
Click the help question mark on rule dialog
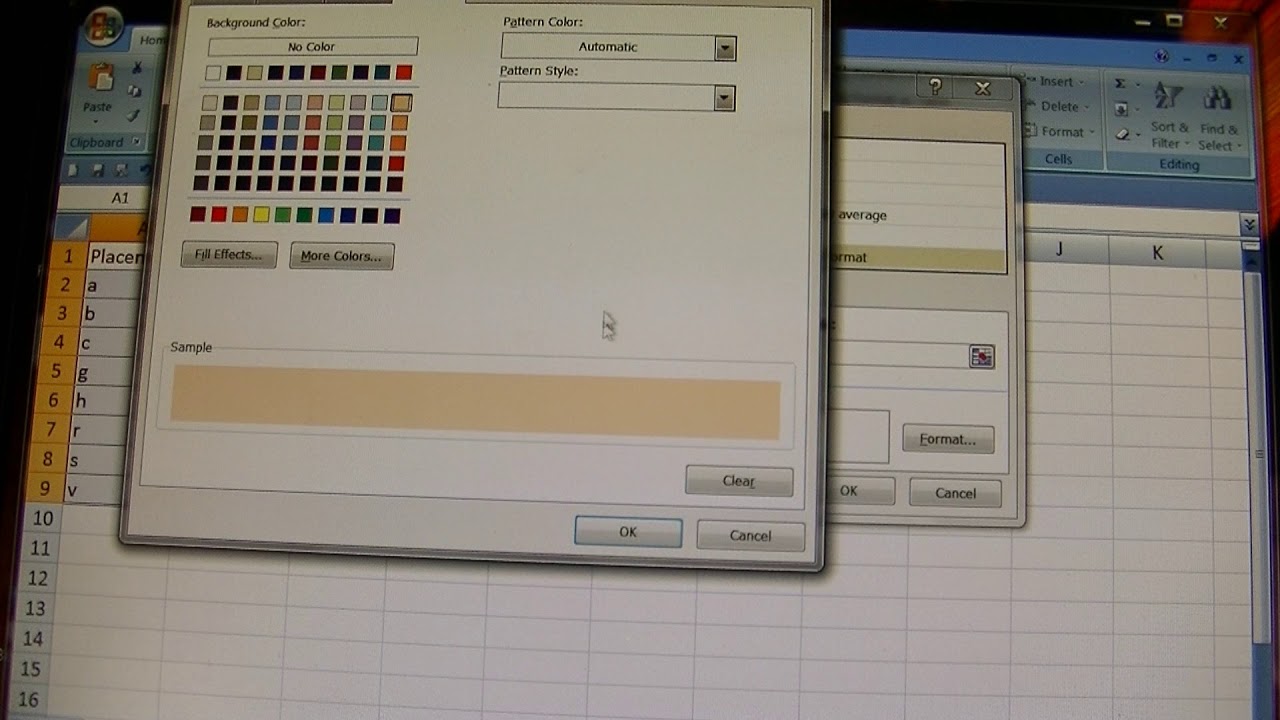pos(935,87)
